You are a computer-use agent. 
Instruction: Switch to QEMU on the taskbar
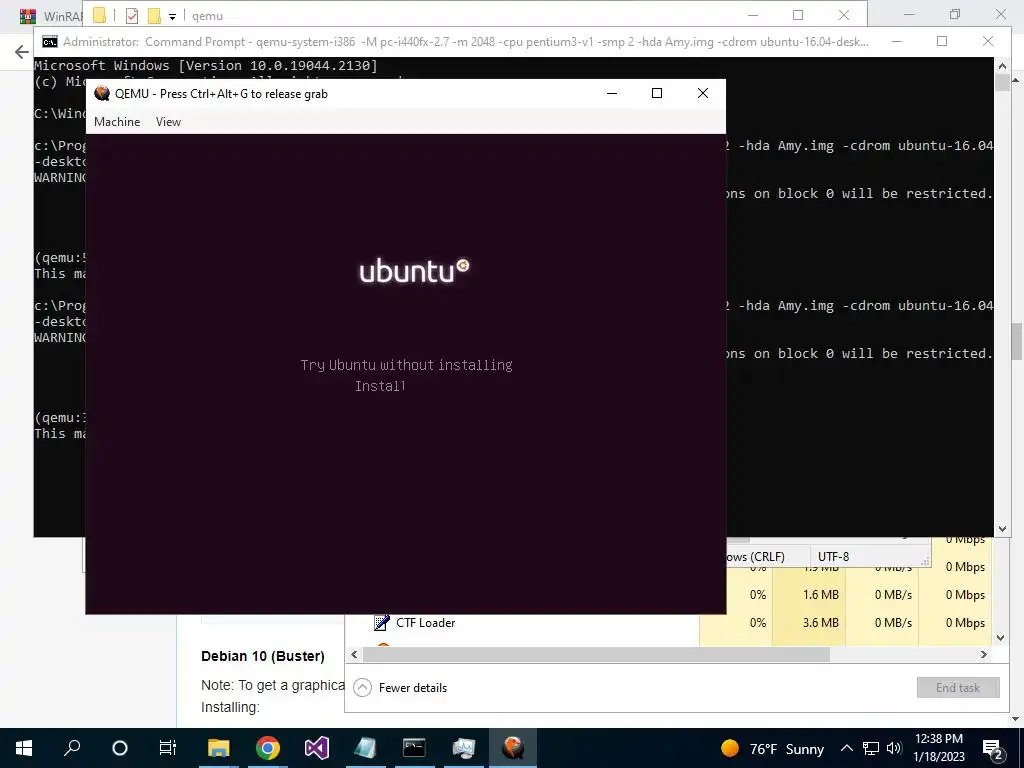[513, 748]
